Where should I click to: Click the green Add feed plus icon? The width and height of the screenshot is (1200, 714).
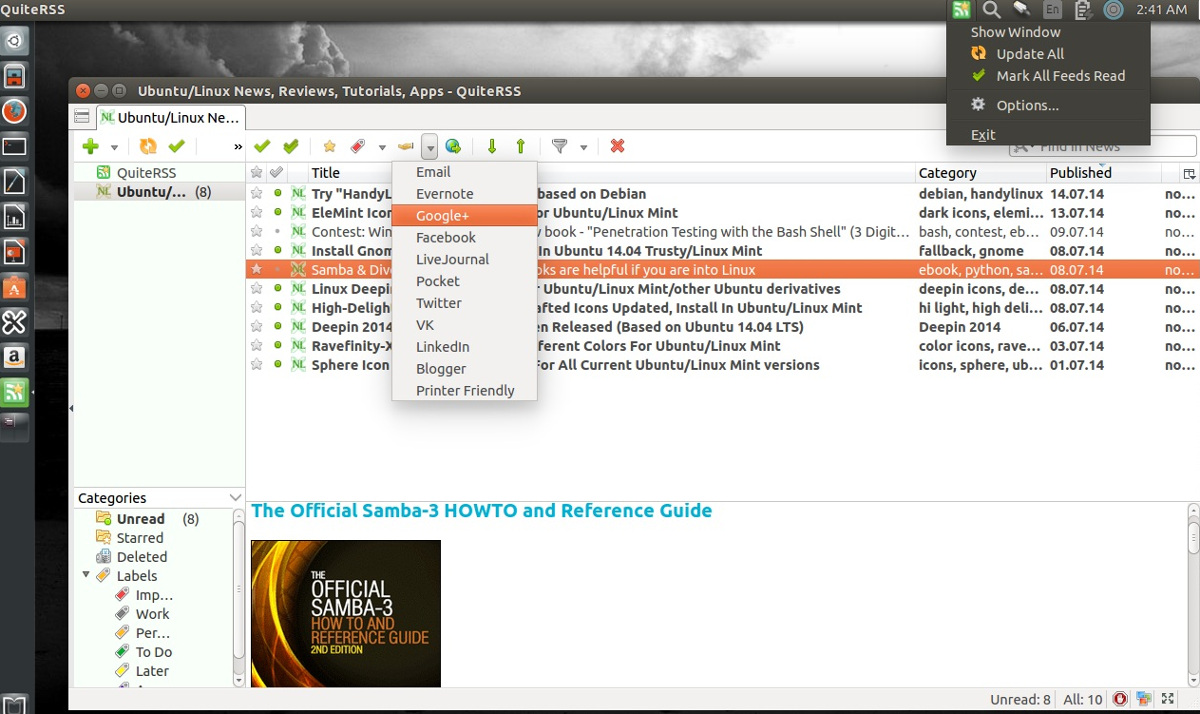click(91, 147)
